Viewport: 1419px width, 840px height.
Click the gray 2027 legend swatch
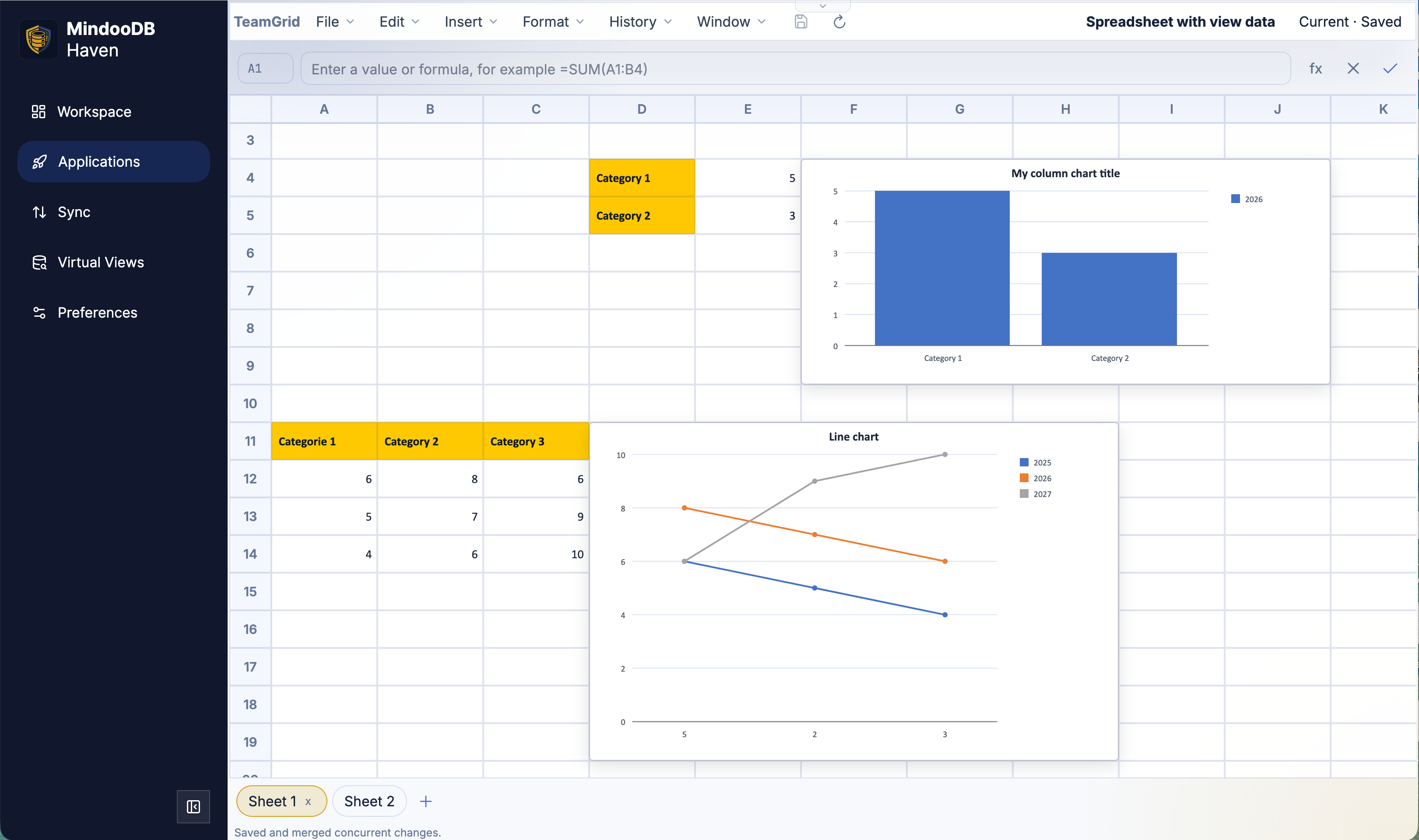(1024, 493)
